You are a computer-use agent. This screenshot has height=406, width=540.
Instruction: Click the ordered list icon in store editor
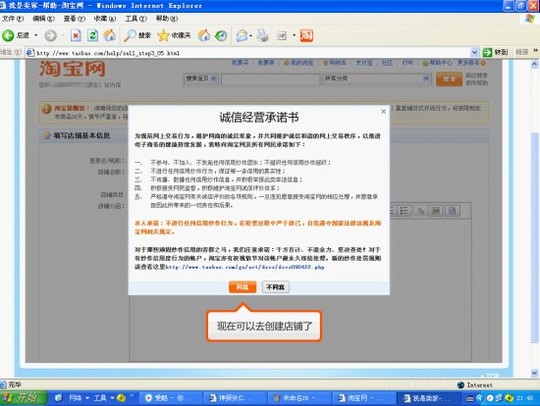click(404, 211)
